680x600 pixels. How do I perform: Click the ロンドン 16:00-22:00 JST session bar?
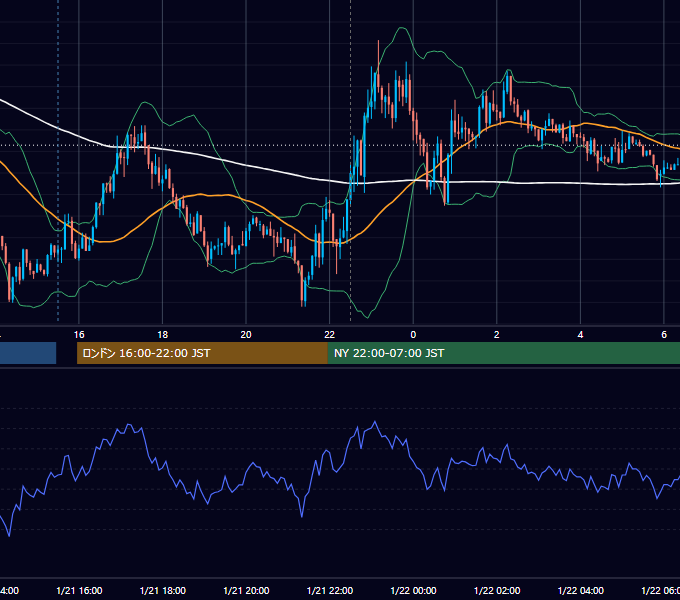tap(202, 353)
